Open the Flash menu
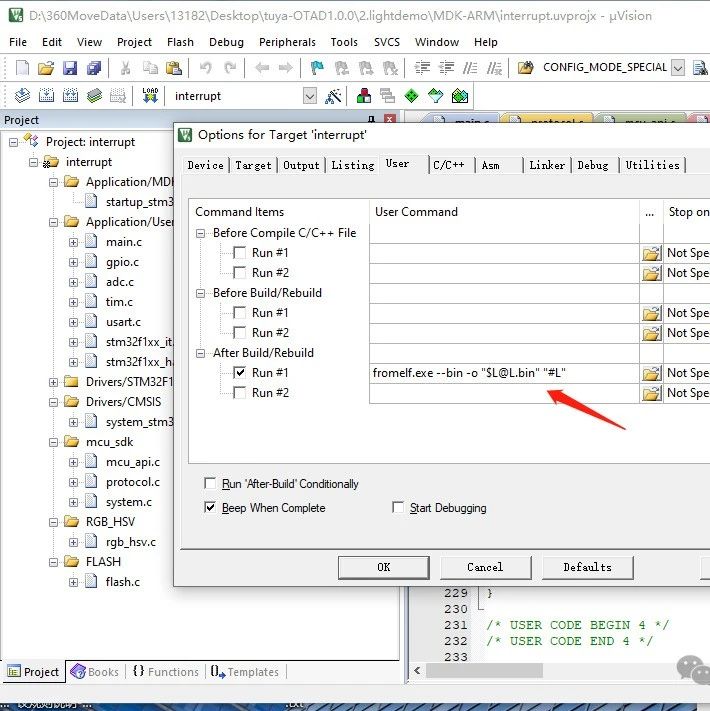The image size is (710, 711). (x=180, y=42)
